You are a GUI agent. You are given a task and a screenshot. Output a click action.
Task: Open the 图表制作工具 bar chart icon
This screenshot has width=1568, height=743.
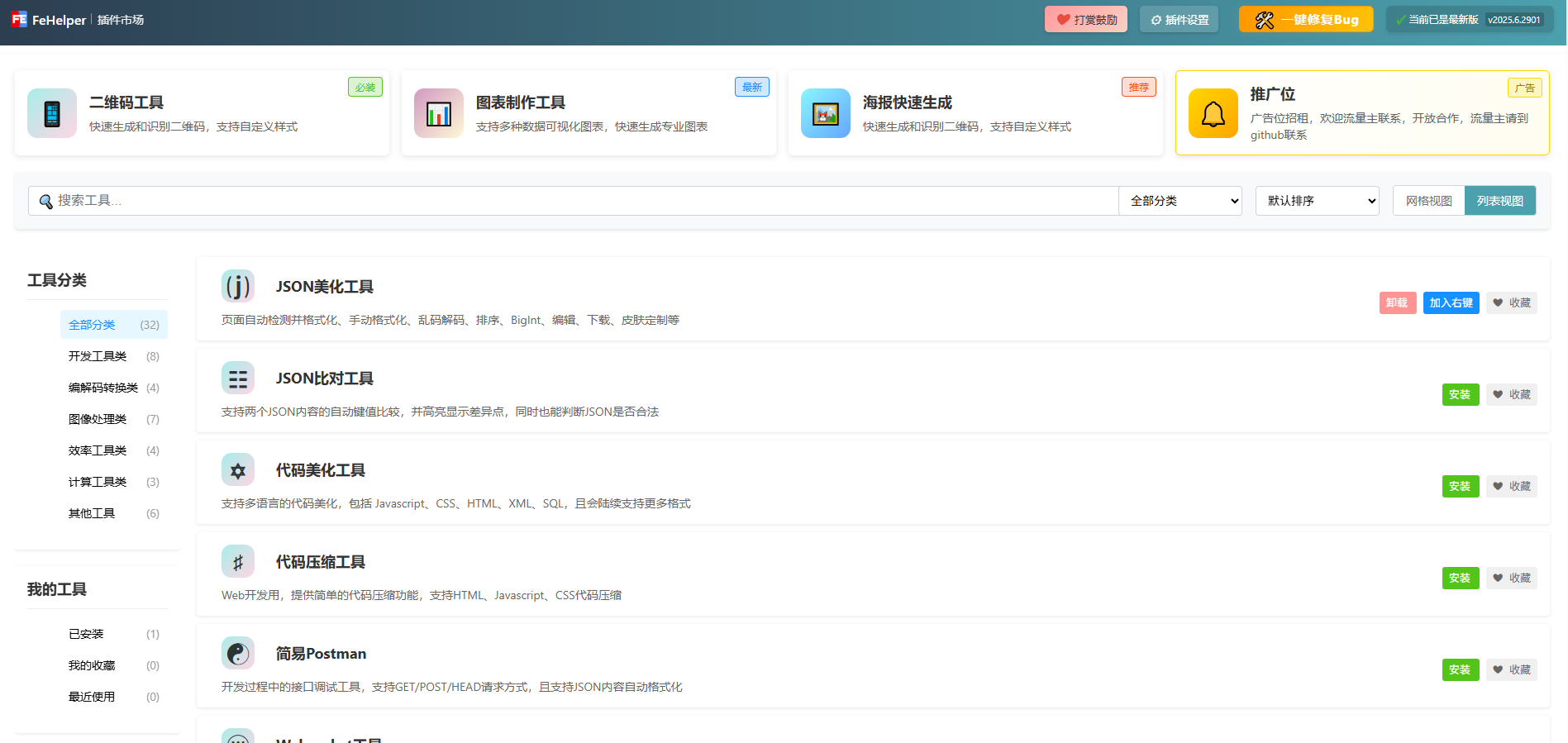click(x=439, y=113)
